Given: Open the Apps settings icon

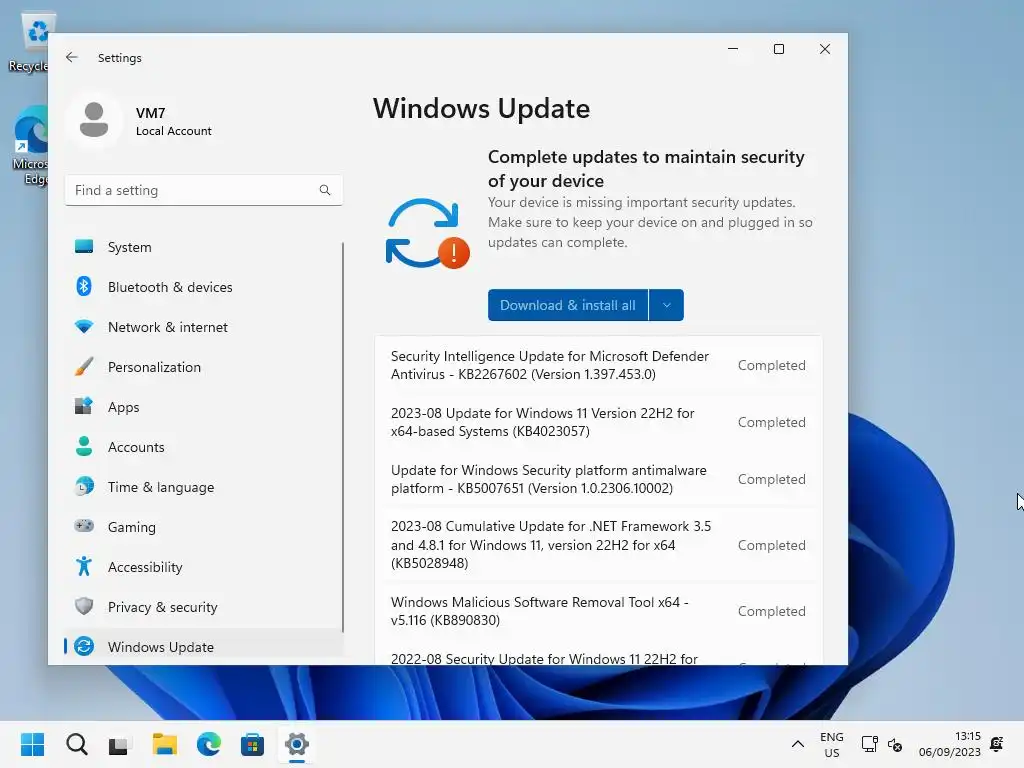Looking at the screenshot, I should [x=84, y=406].
